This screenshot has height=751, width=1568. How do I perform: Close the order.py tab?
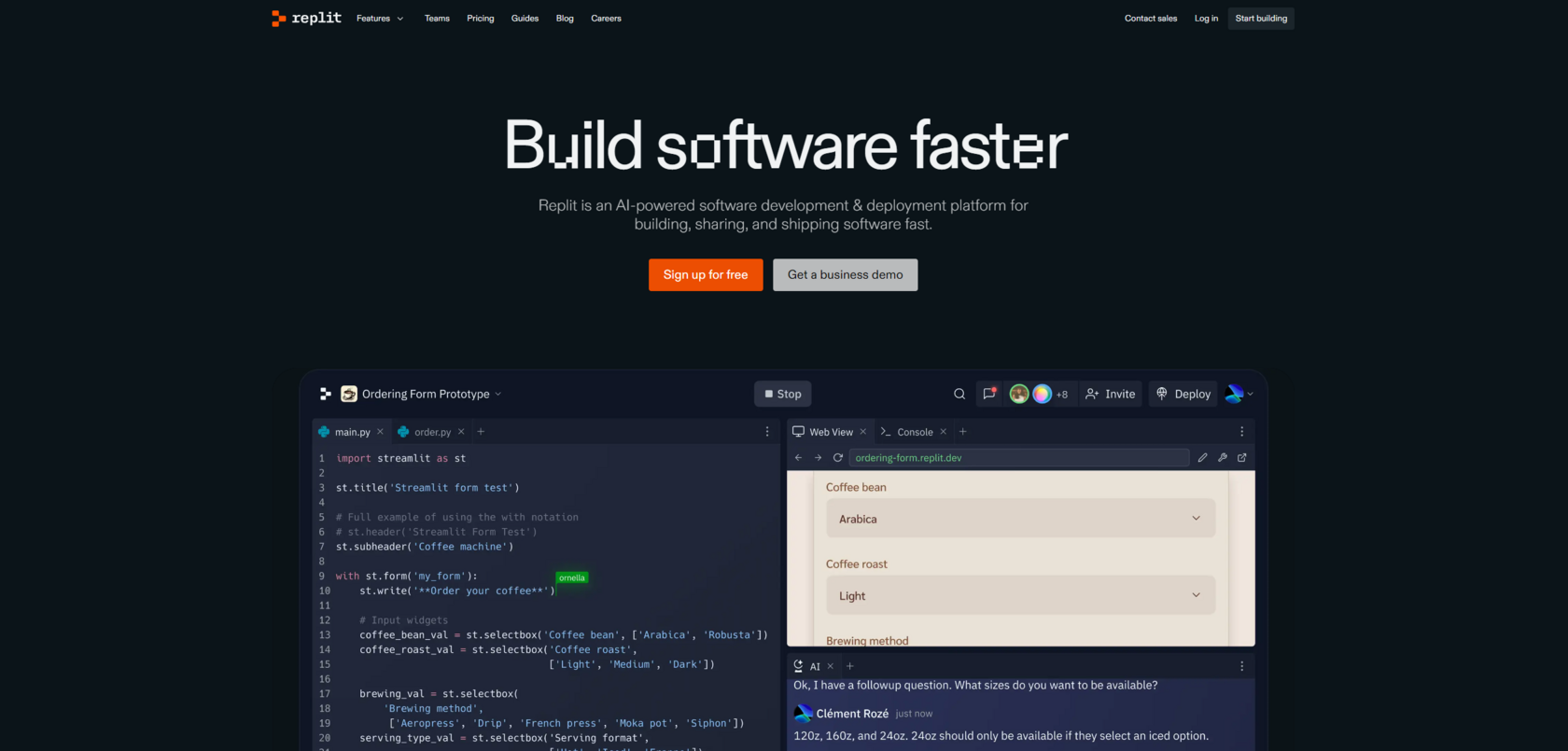(461, 432)
